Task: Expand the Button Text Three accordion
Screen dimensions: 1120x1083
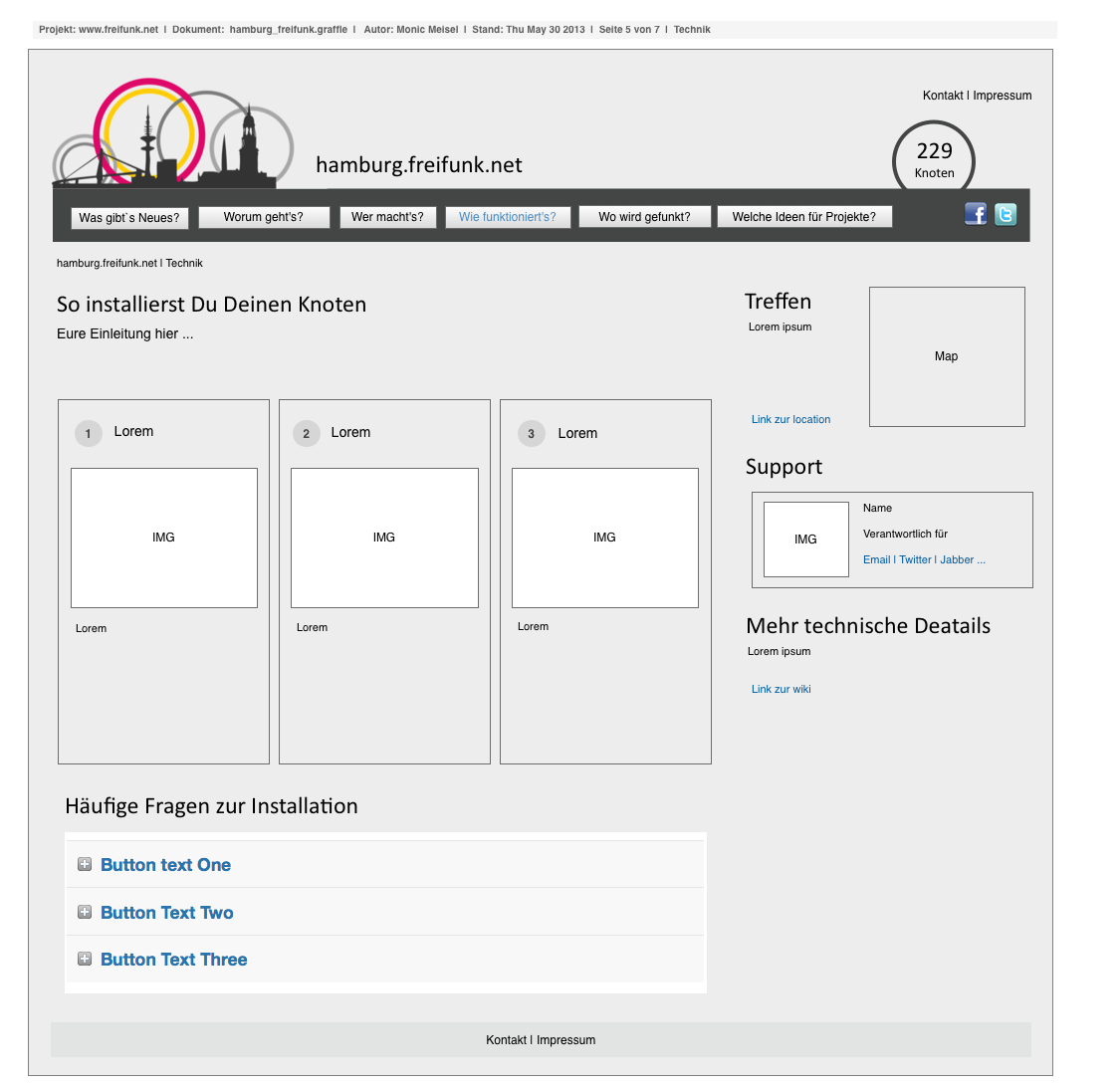Action: (x=174, y=960)
